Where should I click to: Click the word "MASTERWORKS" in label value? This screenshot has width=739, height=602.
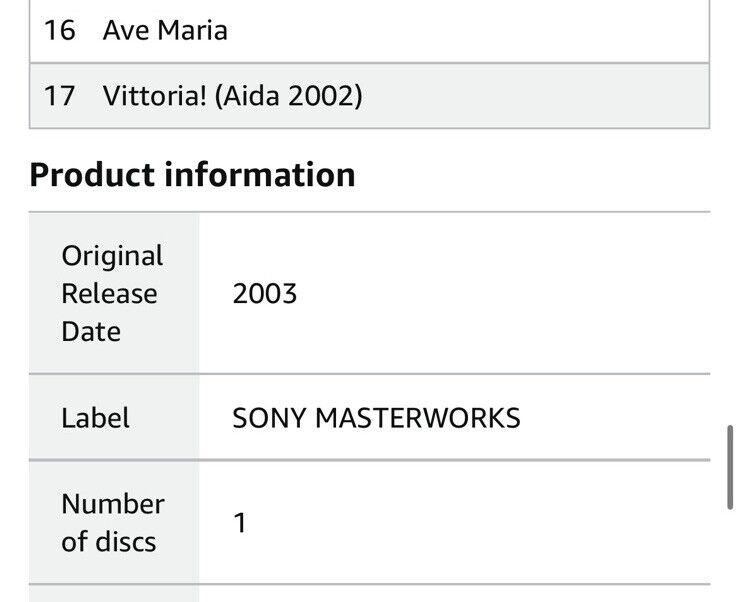pyautogui.click(x=418, y=418)
